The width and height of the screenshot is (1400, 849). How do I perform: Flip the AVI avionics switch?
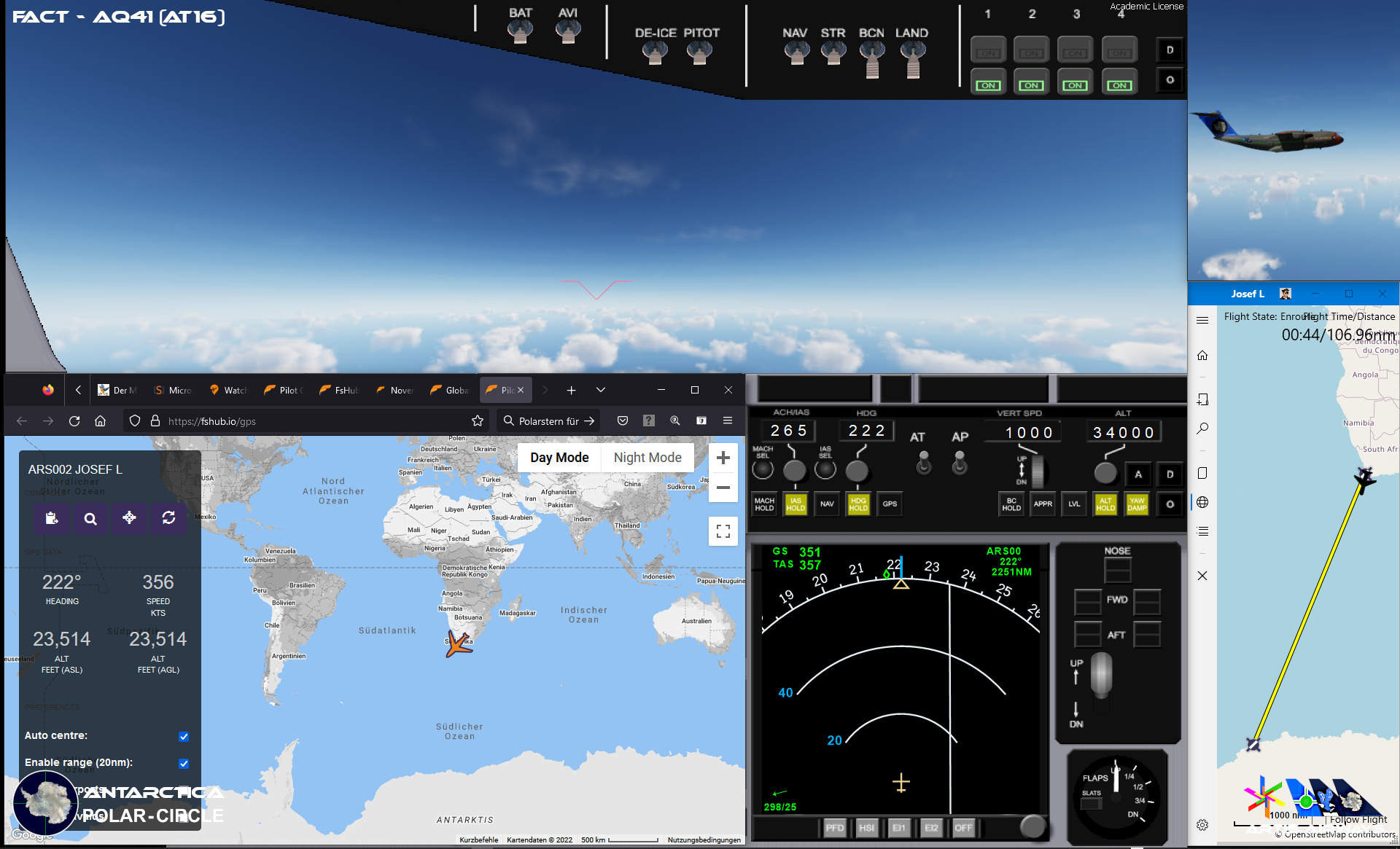pos(568,31)
